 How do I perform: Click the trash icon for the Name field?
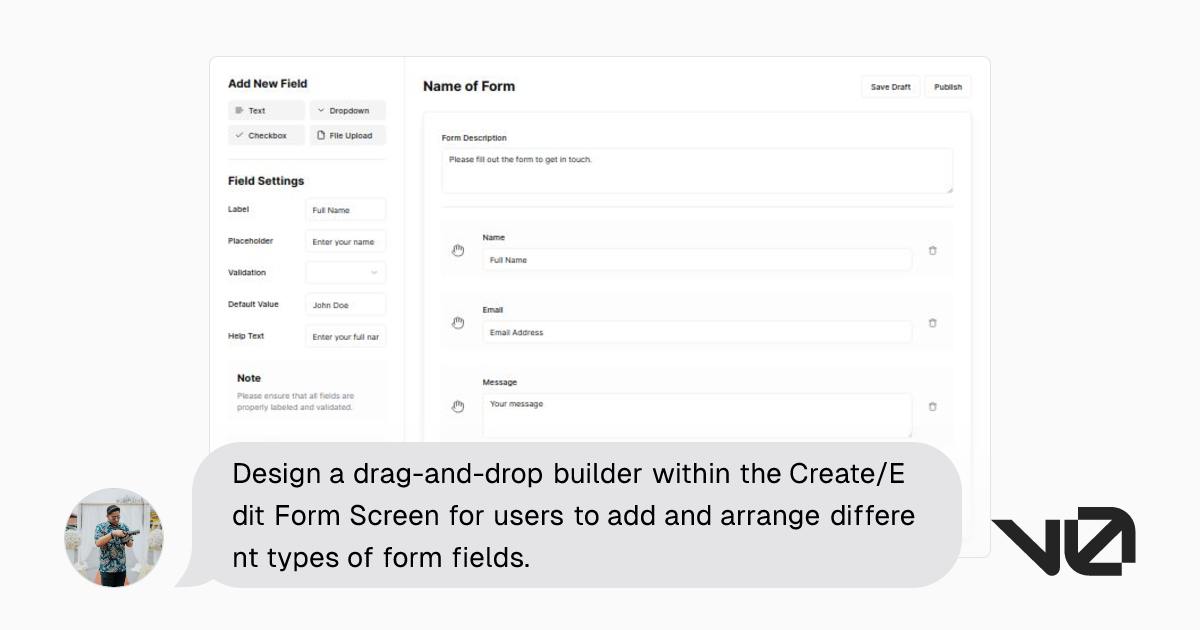[932, 251]
